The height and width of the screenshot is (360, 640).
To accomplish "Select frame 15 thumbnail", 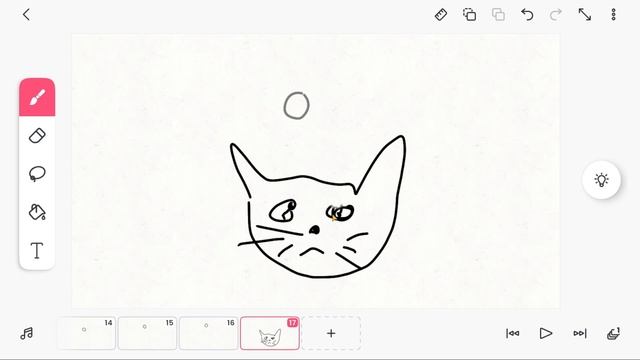I will pyautogui.click(x=147, y=333).
